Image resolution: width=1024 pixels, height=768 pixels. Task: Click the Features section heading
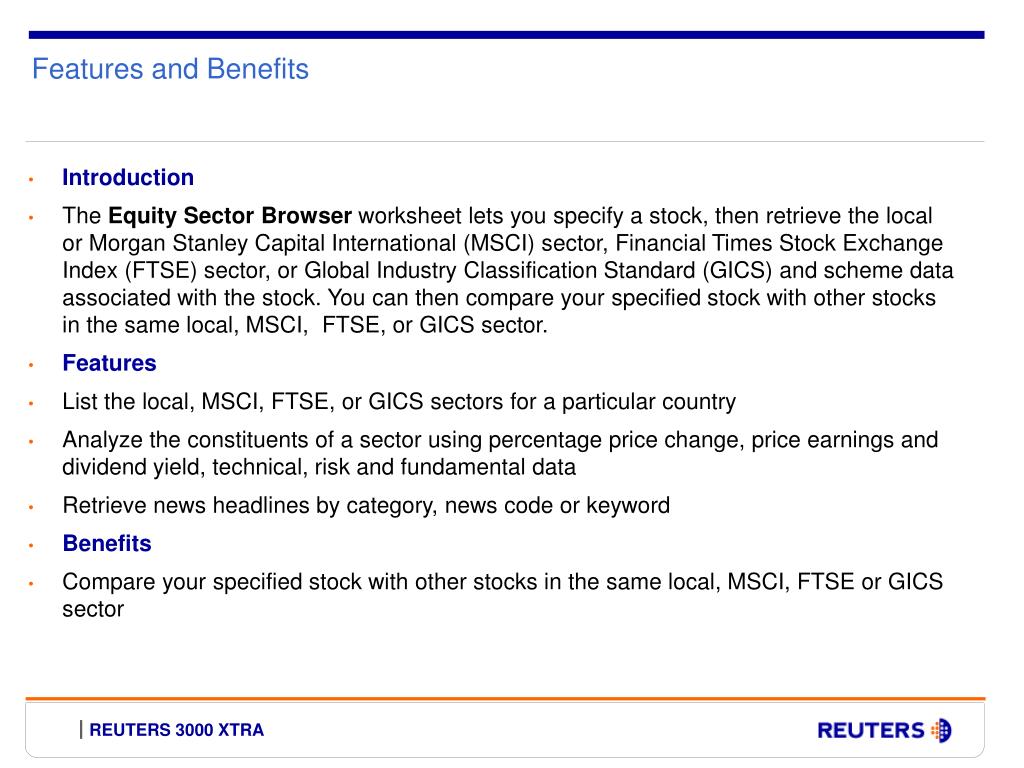click(x=109, y=363)
